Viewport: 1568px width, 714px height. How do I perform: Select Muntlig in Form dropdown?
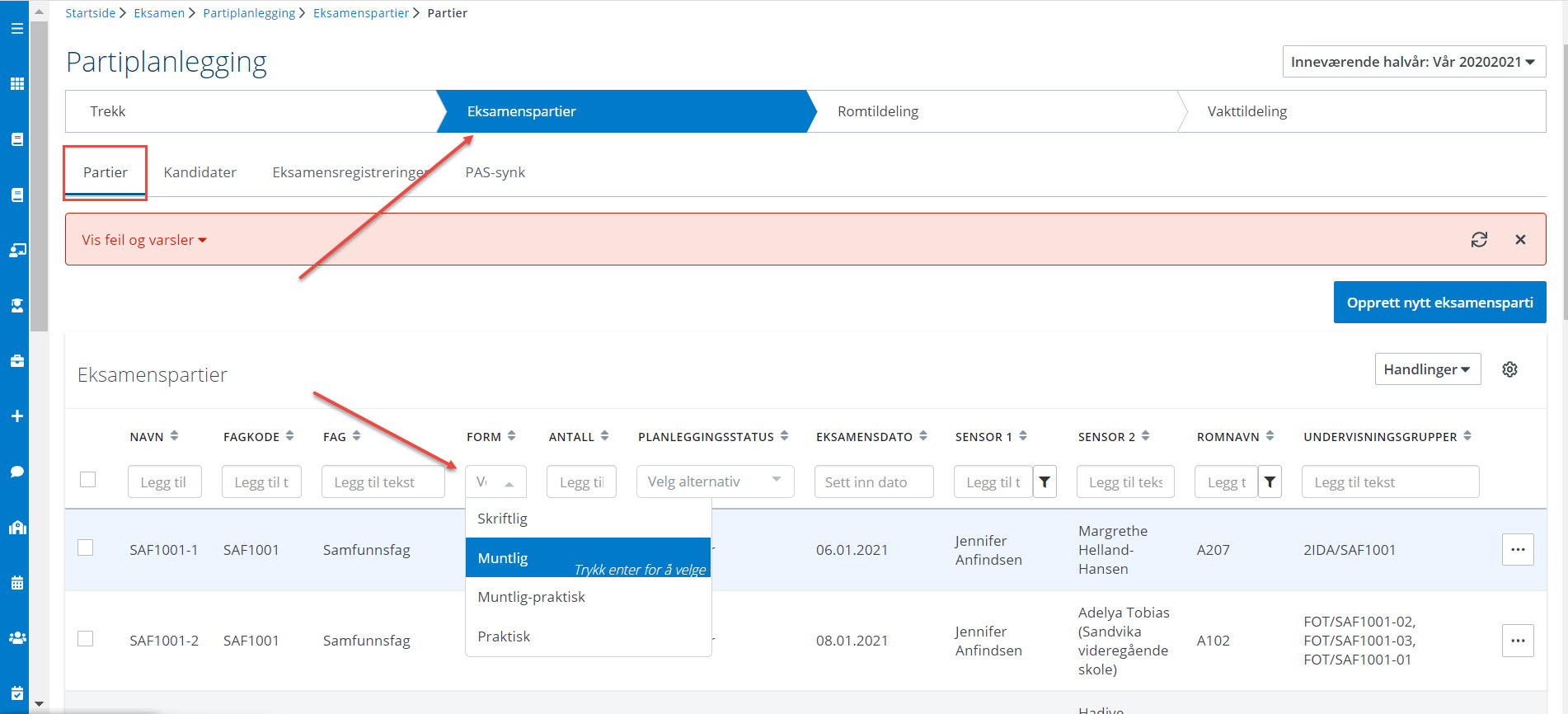588,558
